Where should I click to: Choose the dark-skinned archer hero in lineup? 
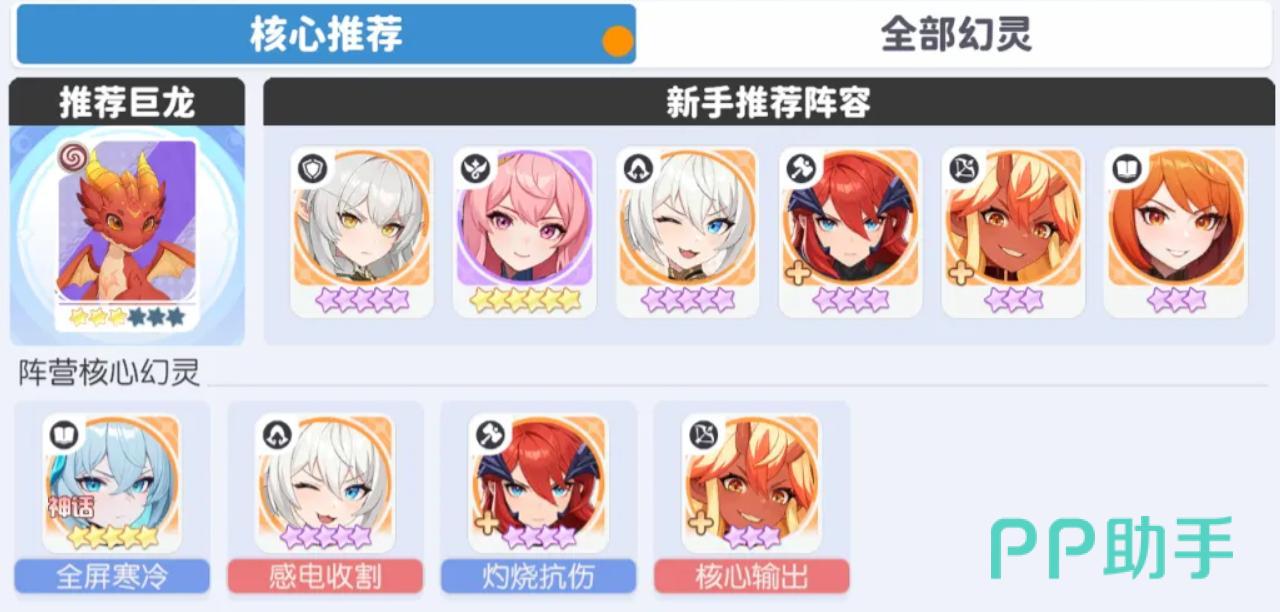point(1013,233)
